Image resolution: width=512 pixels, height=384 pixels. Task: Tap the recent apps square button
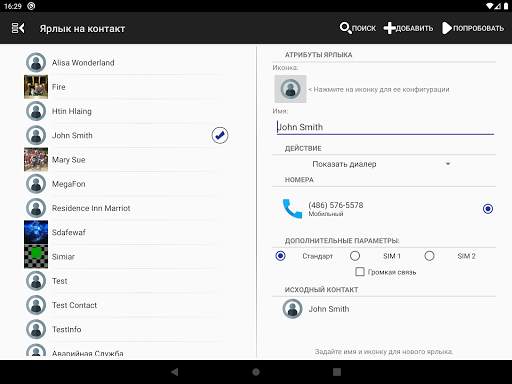[x=337, y=372]
